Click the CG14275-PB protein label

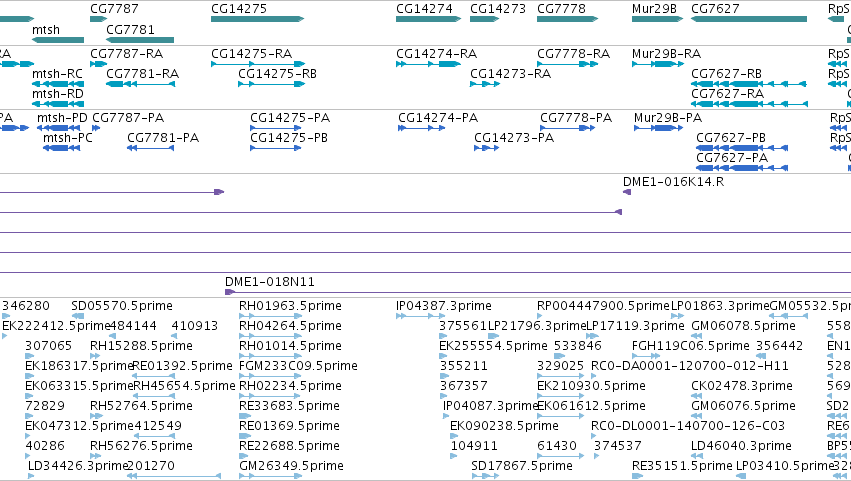tap(289, 138)
